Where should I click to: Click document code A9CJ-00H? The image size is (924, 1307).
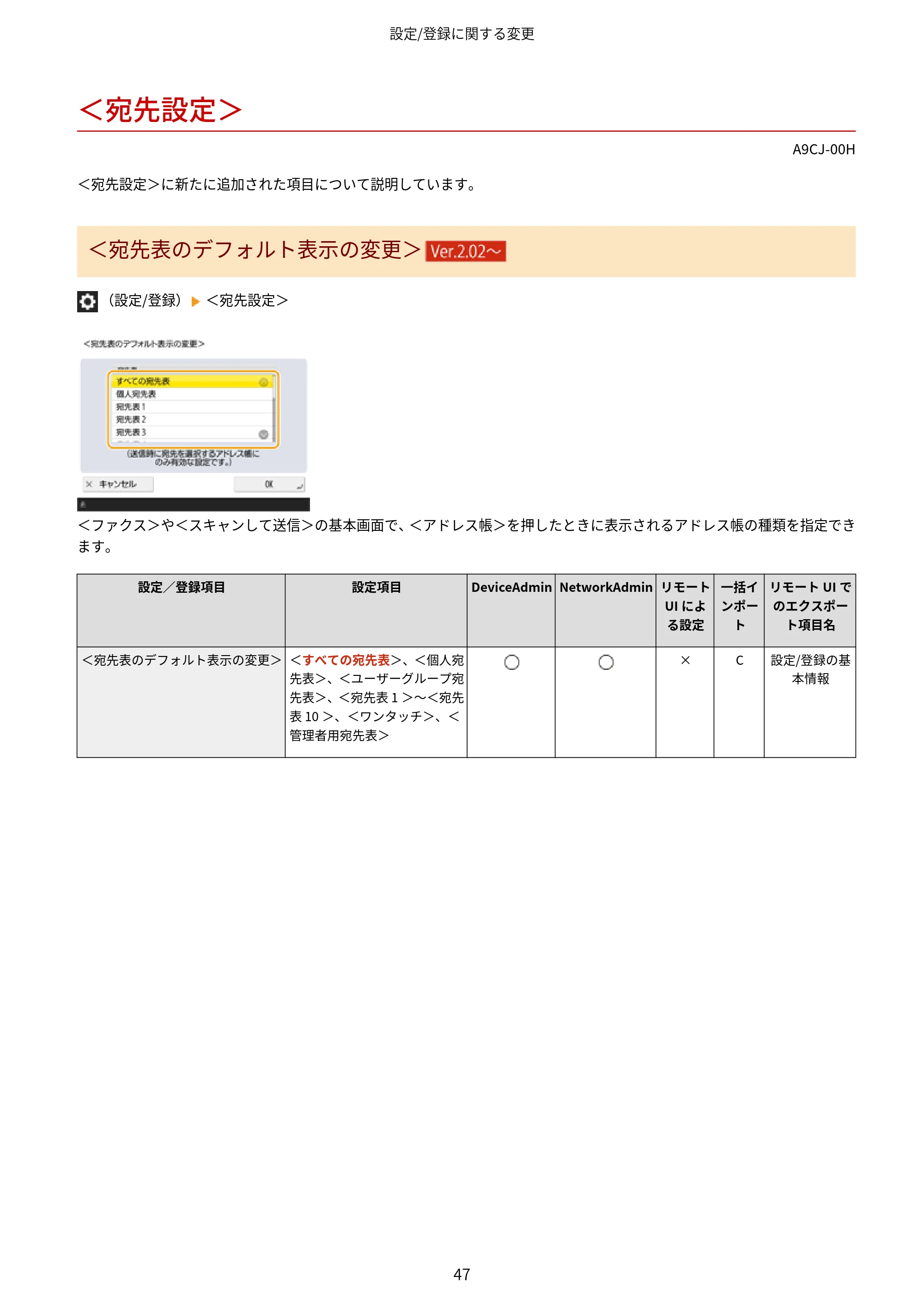pyautogui.click(x=823, y=150)
